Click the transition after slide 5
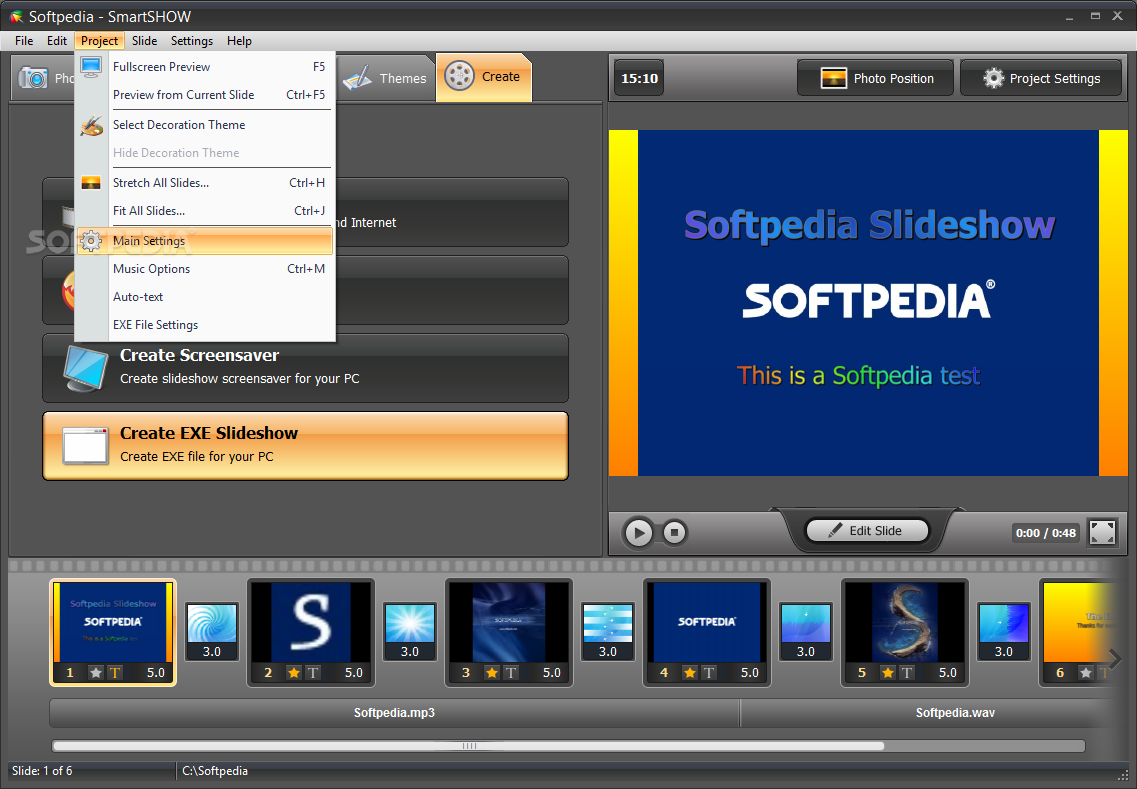The height and width of the screenshot is (789, 1137). pyautogui.click(x=1004, y=631)
